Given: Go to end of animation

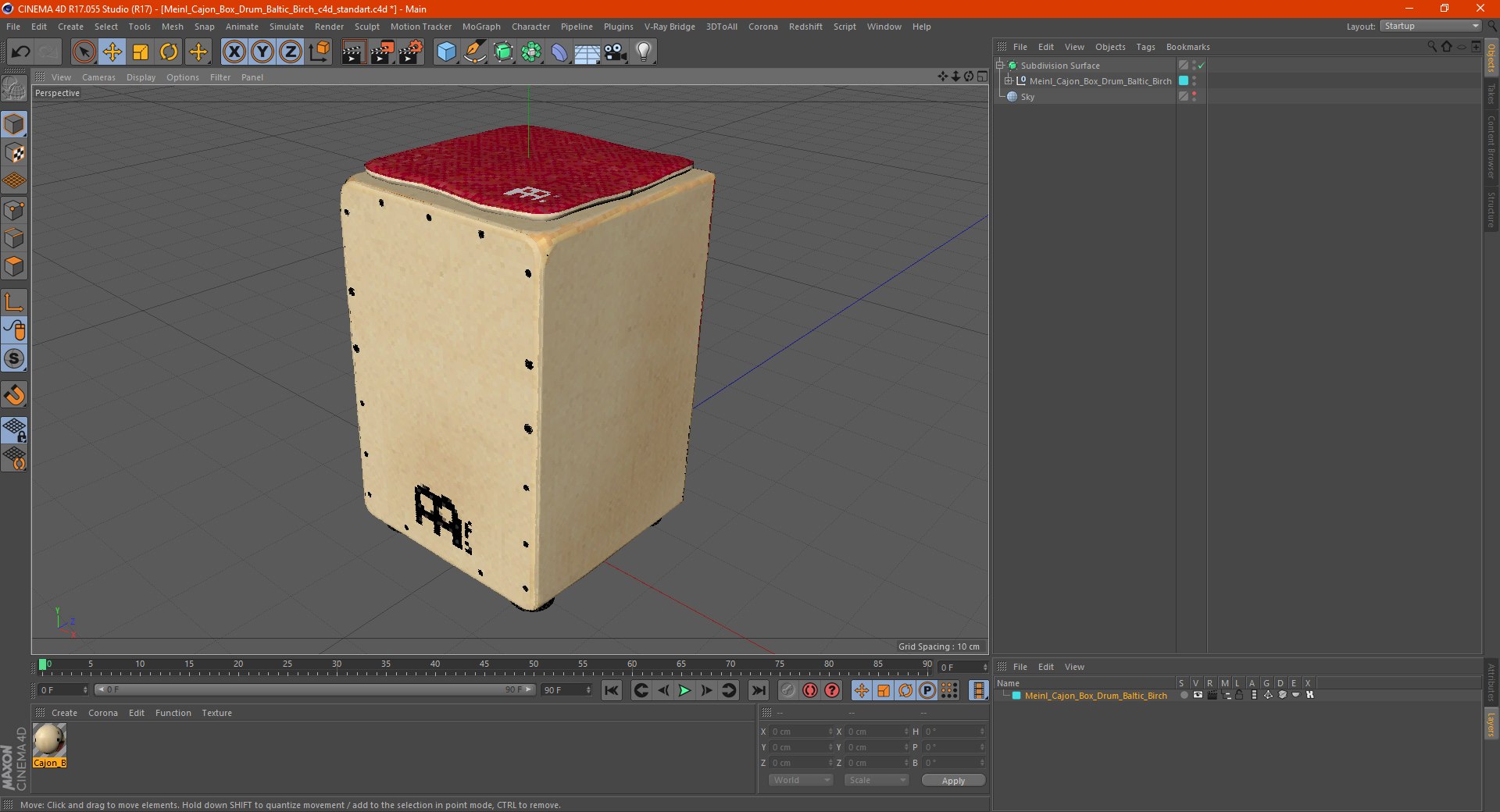Looking at the screenshot, I should click(759, 690).
